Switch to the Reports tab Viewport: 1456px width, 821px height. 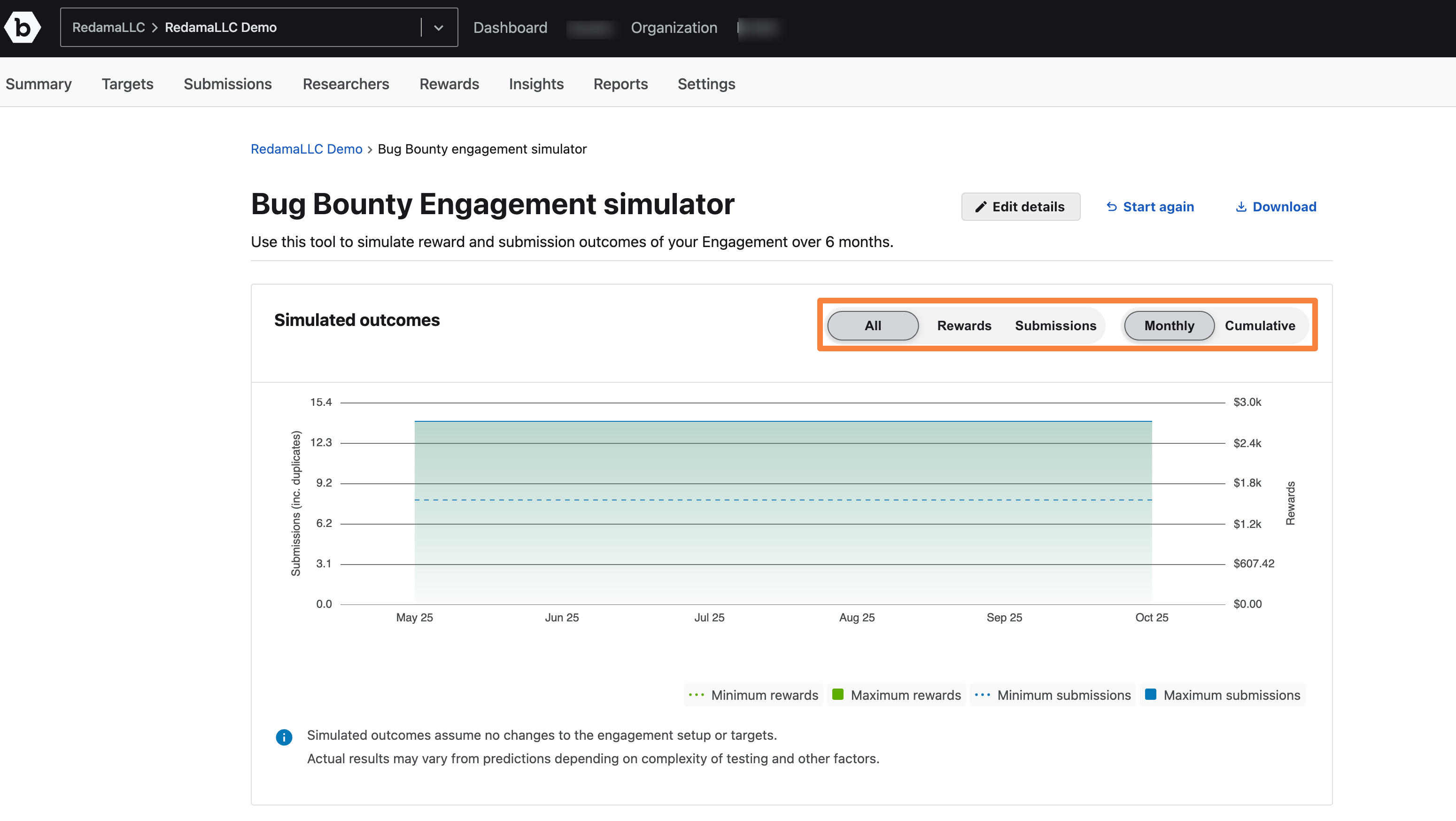coord(620,84)
